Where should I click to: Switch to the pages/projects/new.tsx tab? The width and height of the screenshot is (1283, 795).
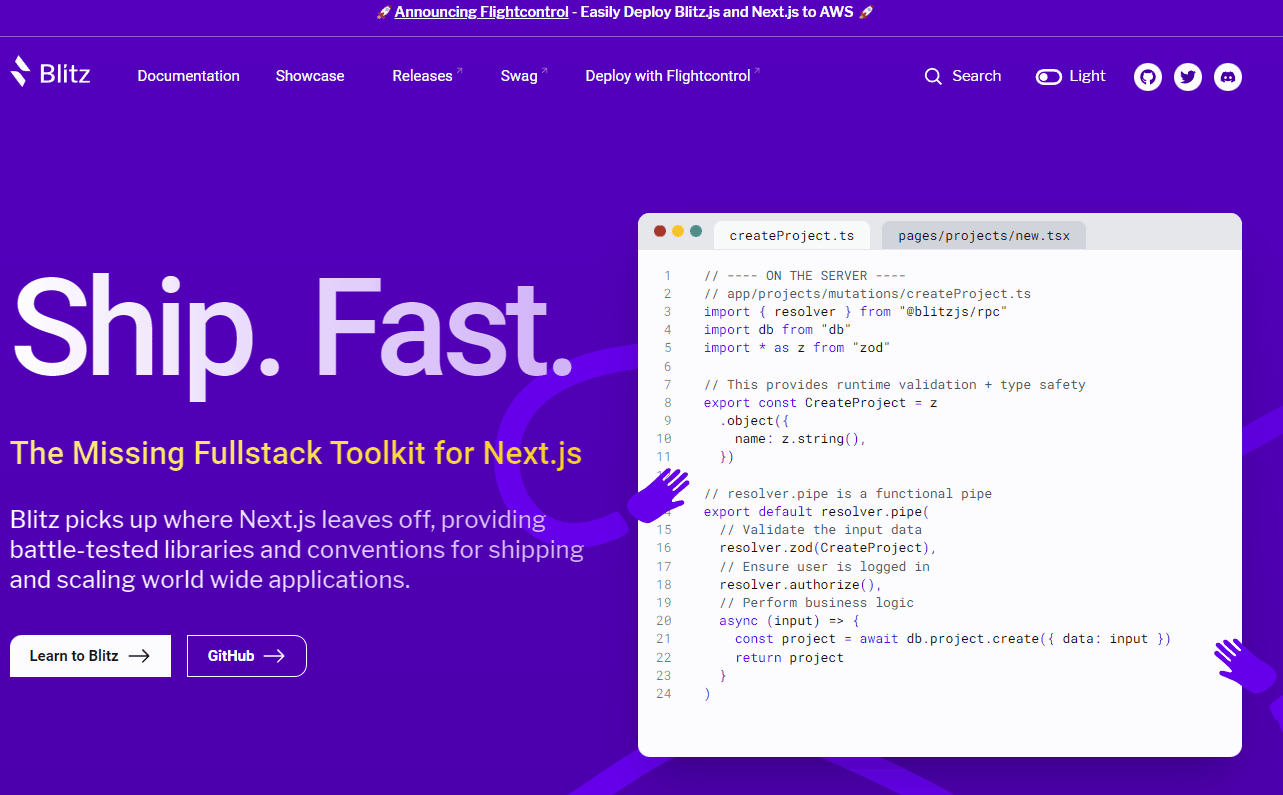tap(983, 235)
